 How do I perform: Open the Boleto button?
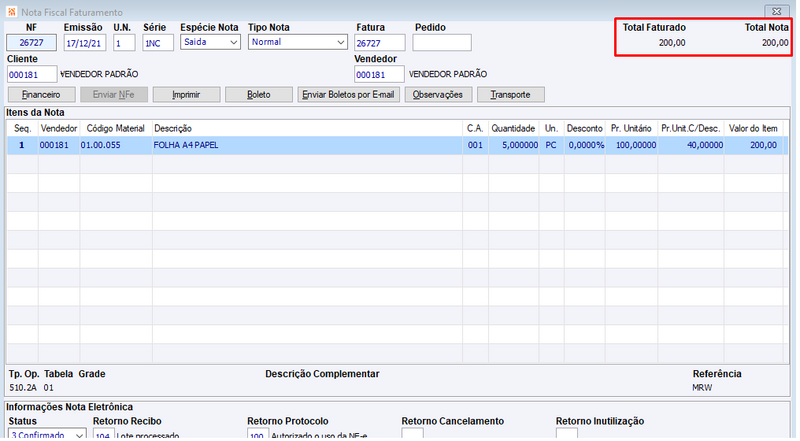click(259, 95)
